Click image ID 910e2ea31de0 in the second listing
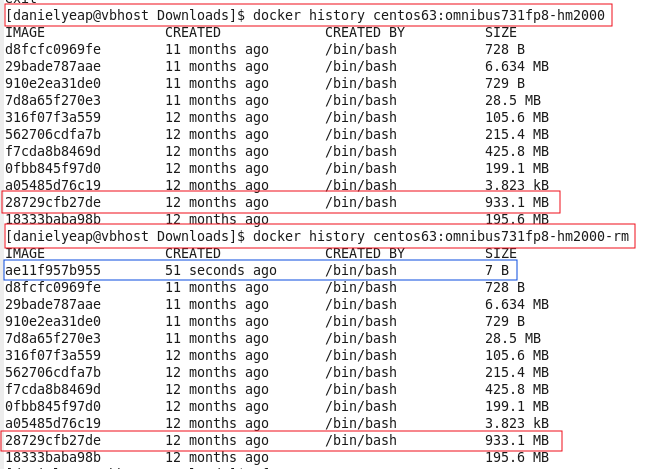Screen dimensions: 666x469 53,321
